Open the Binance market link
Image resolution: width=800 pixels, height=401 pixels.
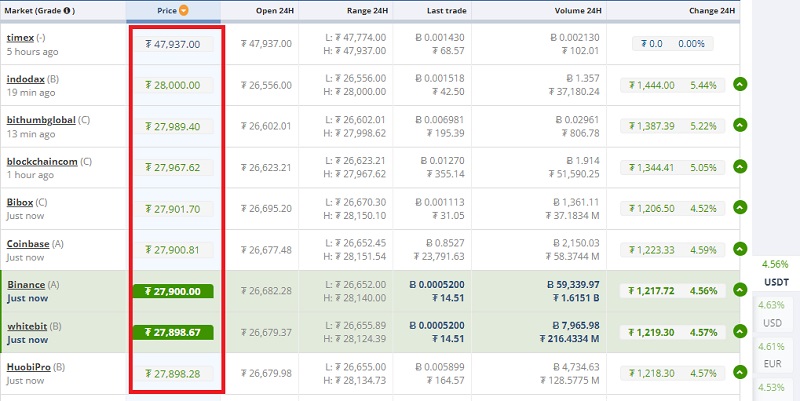coord(26,285)
